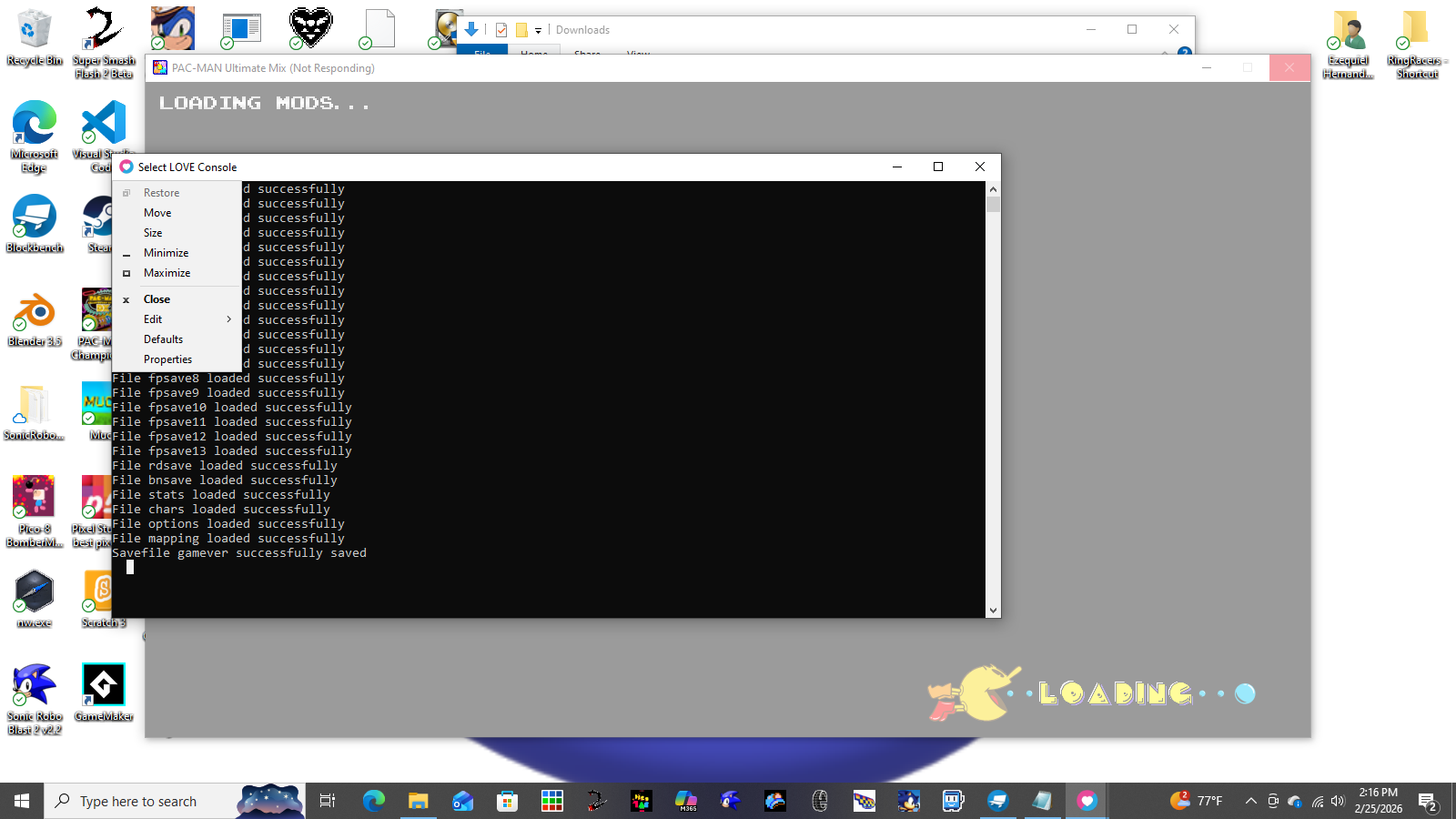
Task: Select the Blender 3.5 desktop icon
Action: click(34, 318)
